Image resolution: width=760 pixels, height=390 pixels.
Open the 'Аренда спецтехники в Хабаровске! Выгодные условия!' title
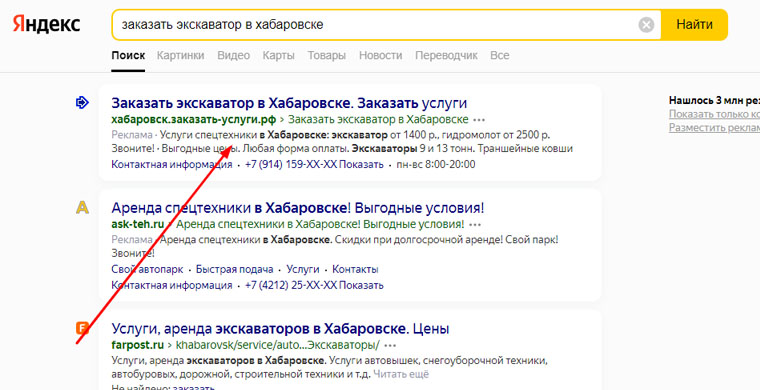[298, 208]
